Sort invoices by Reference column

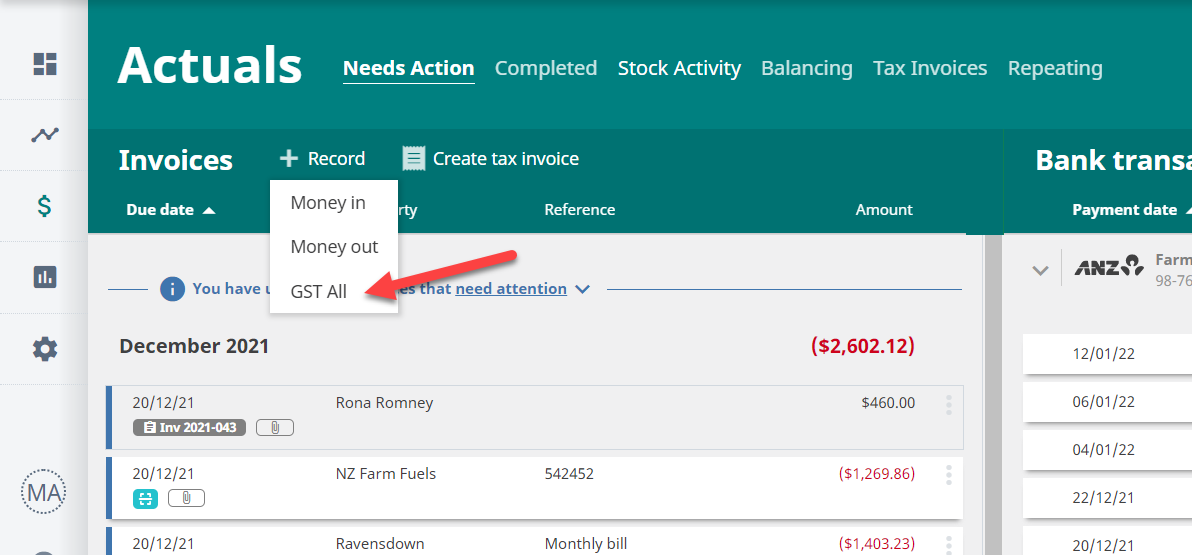tap(579, 210)
